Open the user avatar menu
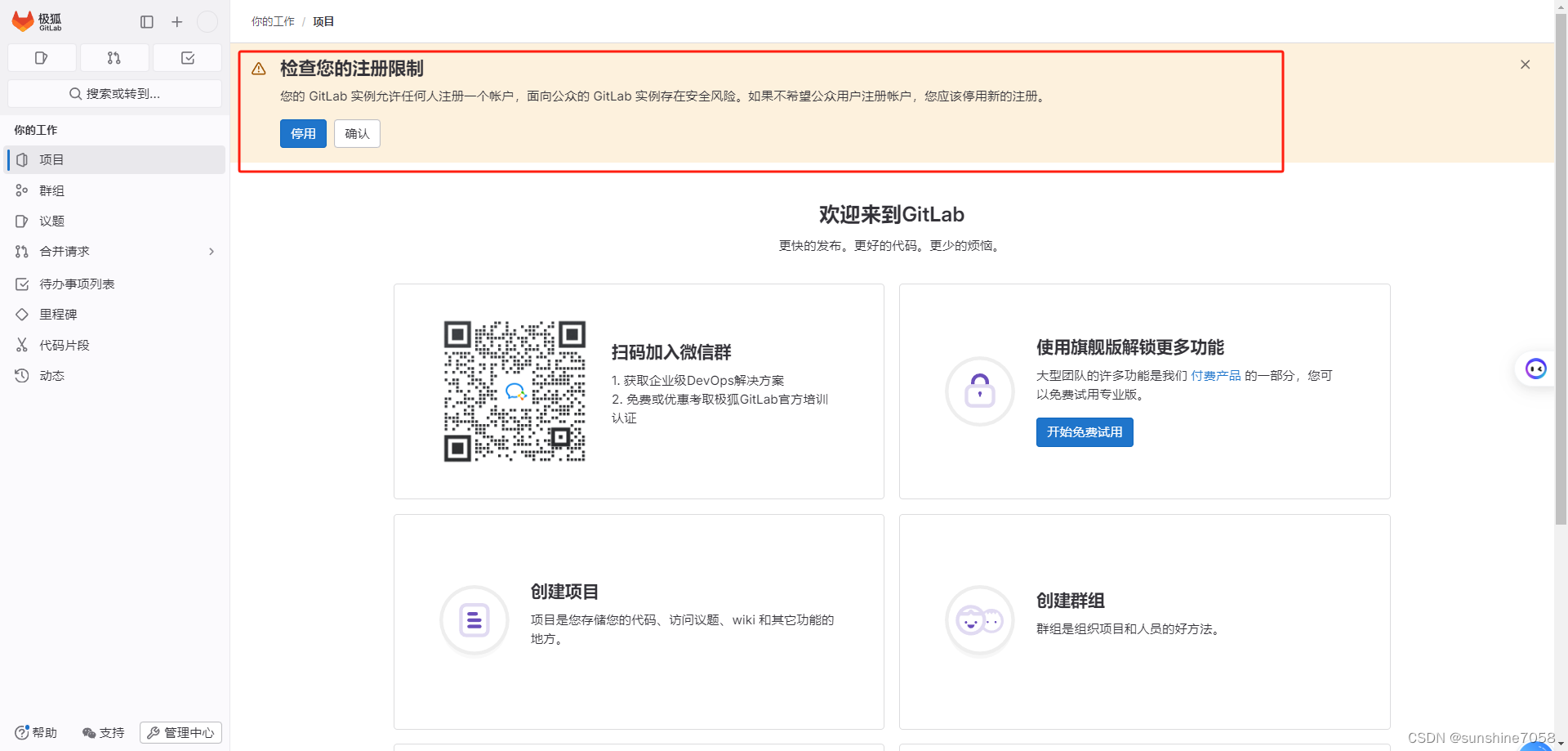Image resolution: width=1568 pixels, height=751 pixels. click(207, 22)
